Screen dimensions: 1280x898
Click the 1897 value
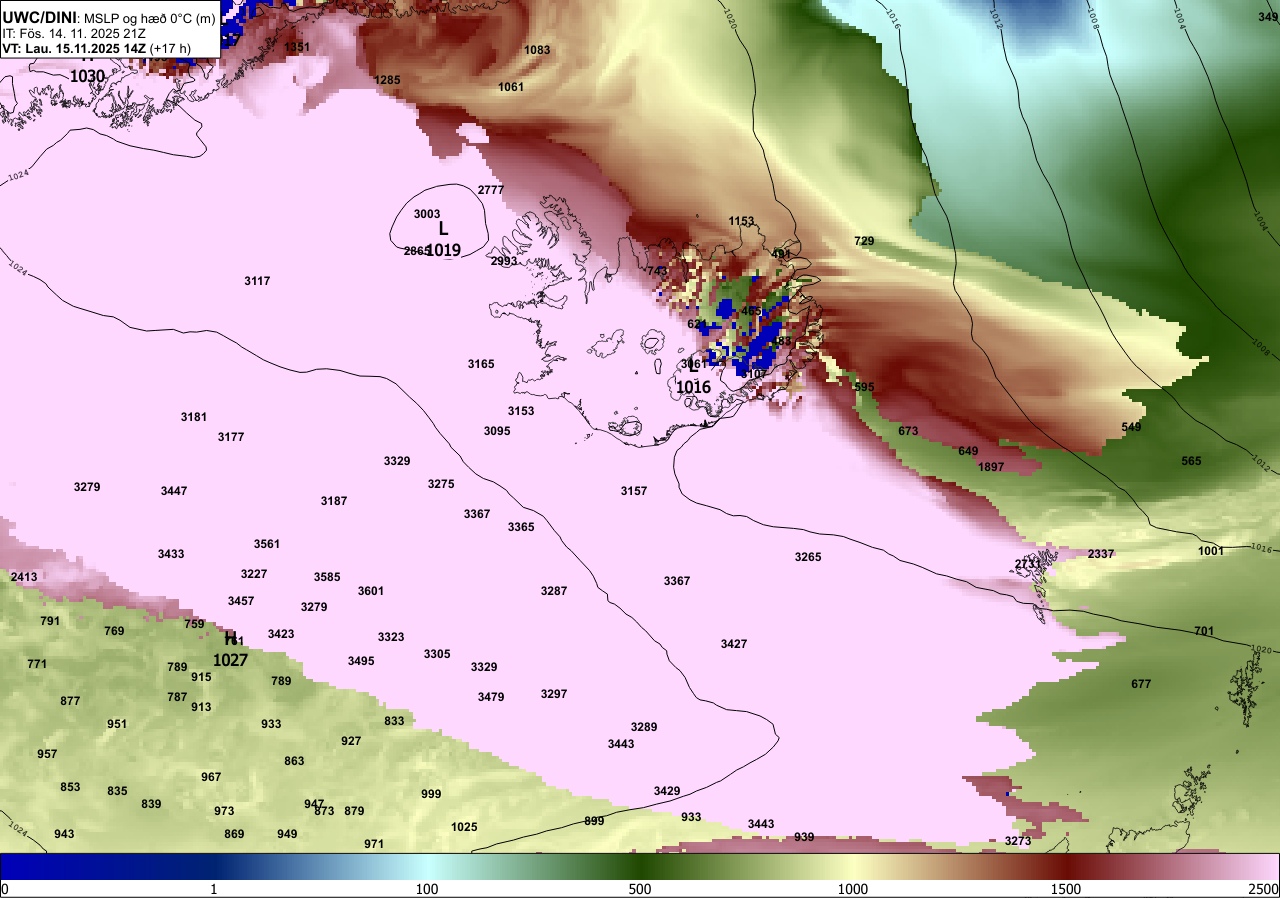click(991, 467)
